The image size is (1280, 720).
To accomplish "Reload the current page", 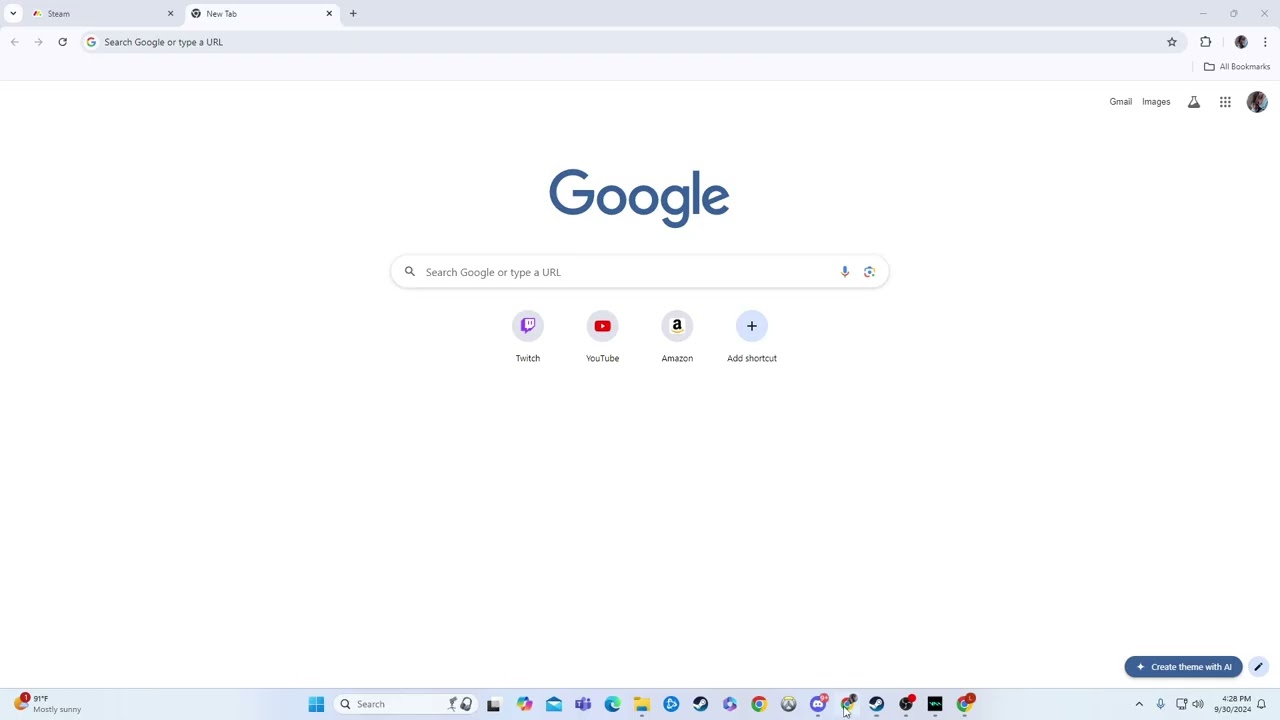I will (x=62, y=42).
